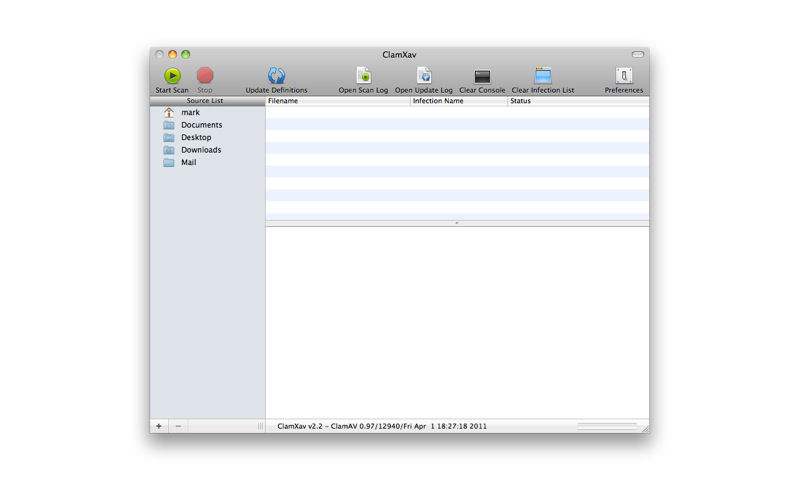This screenshot has width=800, height=500.
Task: Sort by the Filename column header
Action: click(338, 101)
